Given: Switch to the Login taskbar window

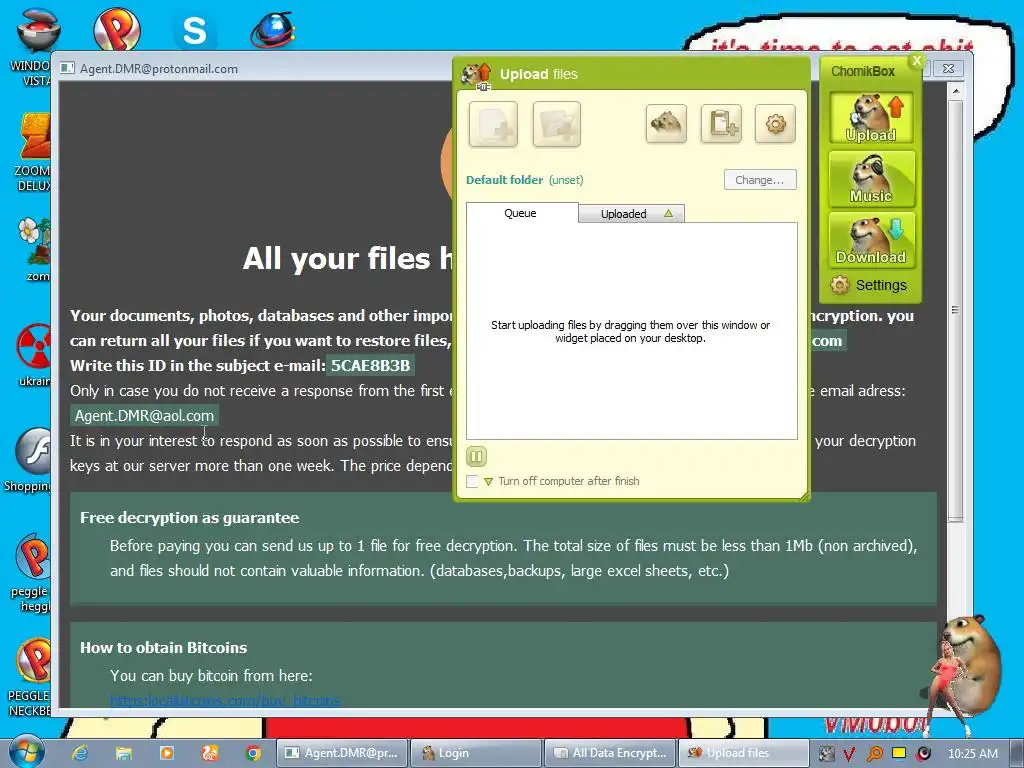Looking at the screenshot, I should 476,753.
